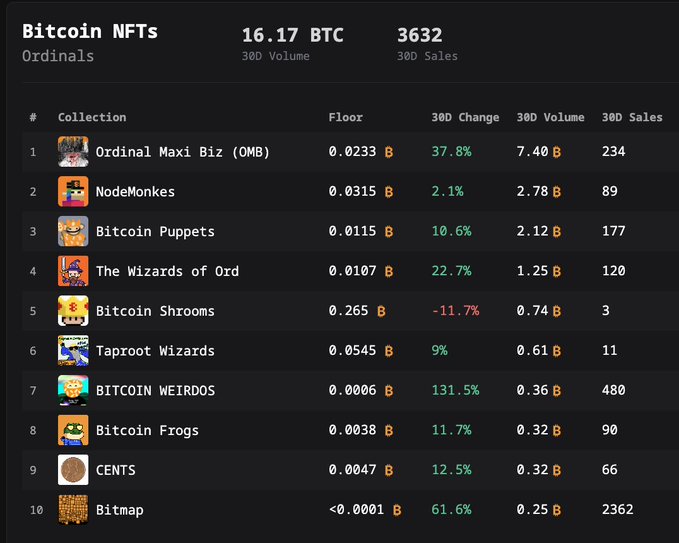Viewport: 679px width, 543px height.
Task: Click the red -11.7% change for Bitcoin Shrooms
Action: 456,311
